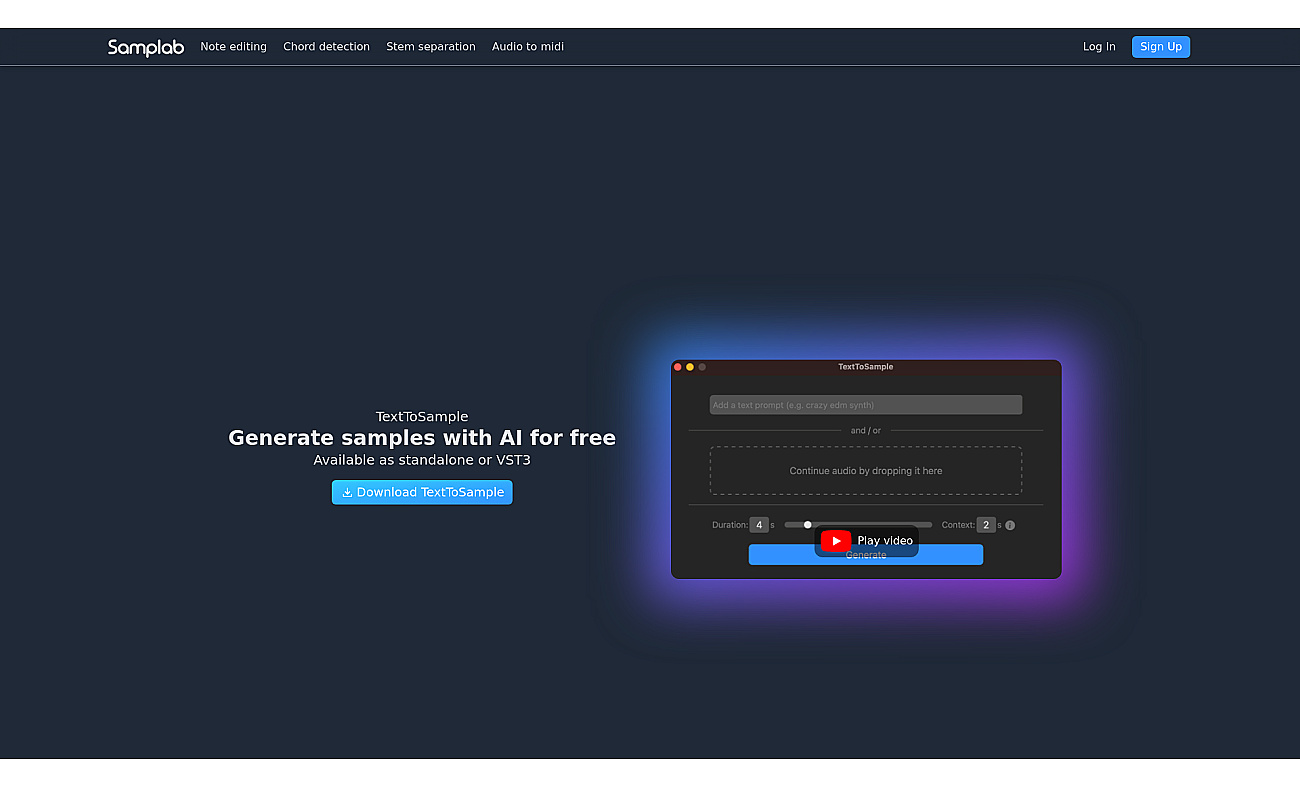Click the Log In link
The image size is (1300, 788).
coord(1099,47)
